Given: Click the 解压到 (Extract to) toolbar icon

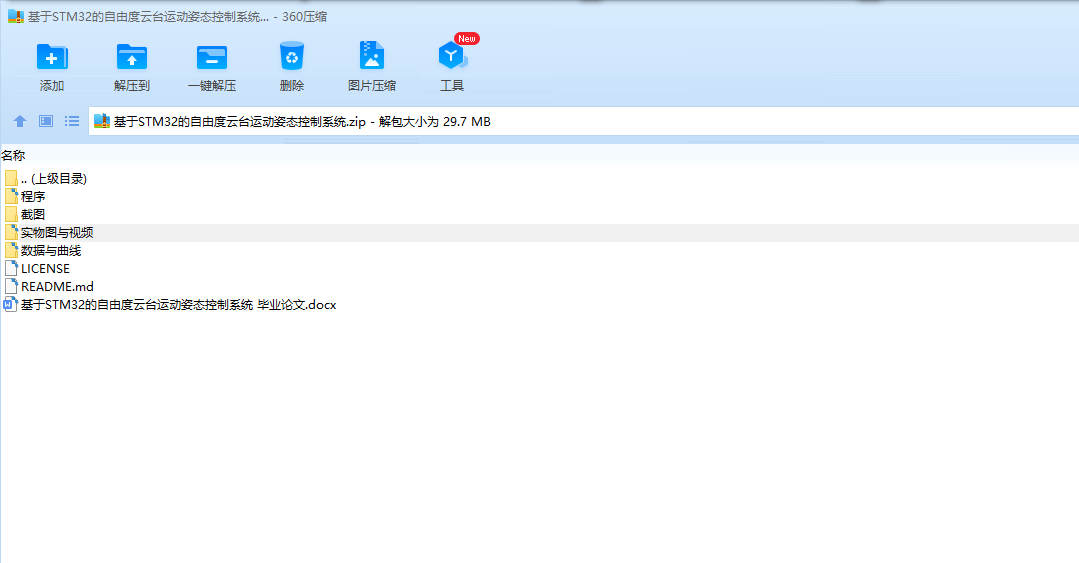Looking at the screenshot, I should point(131,57).
